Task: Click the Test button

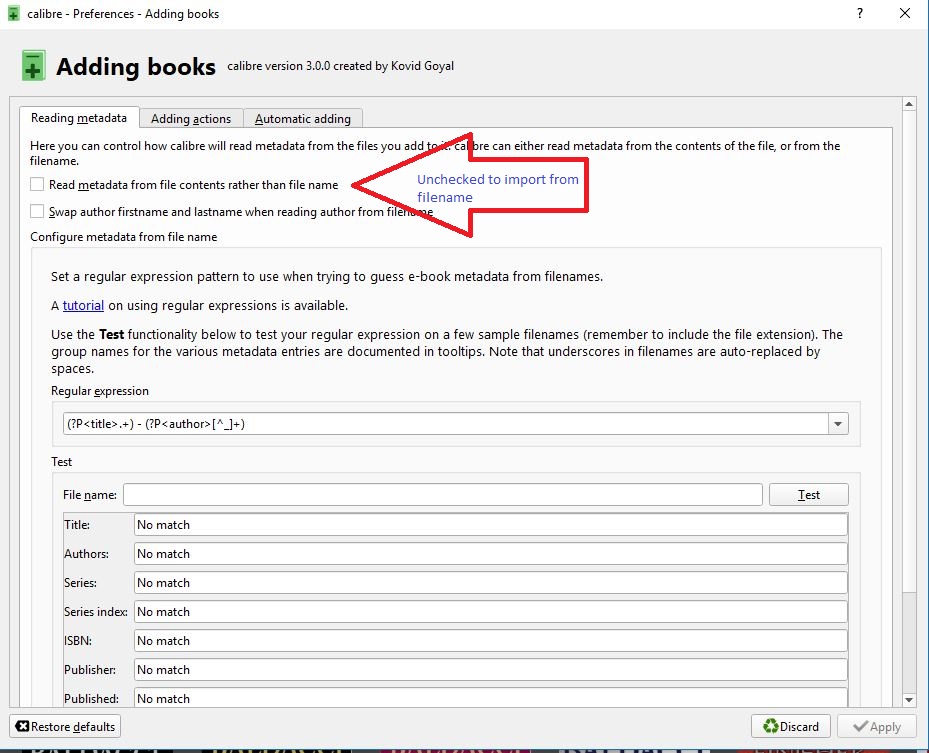Action: point(809,495)
